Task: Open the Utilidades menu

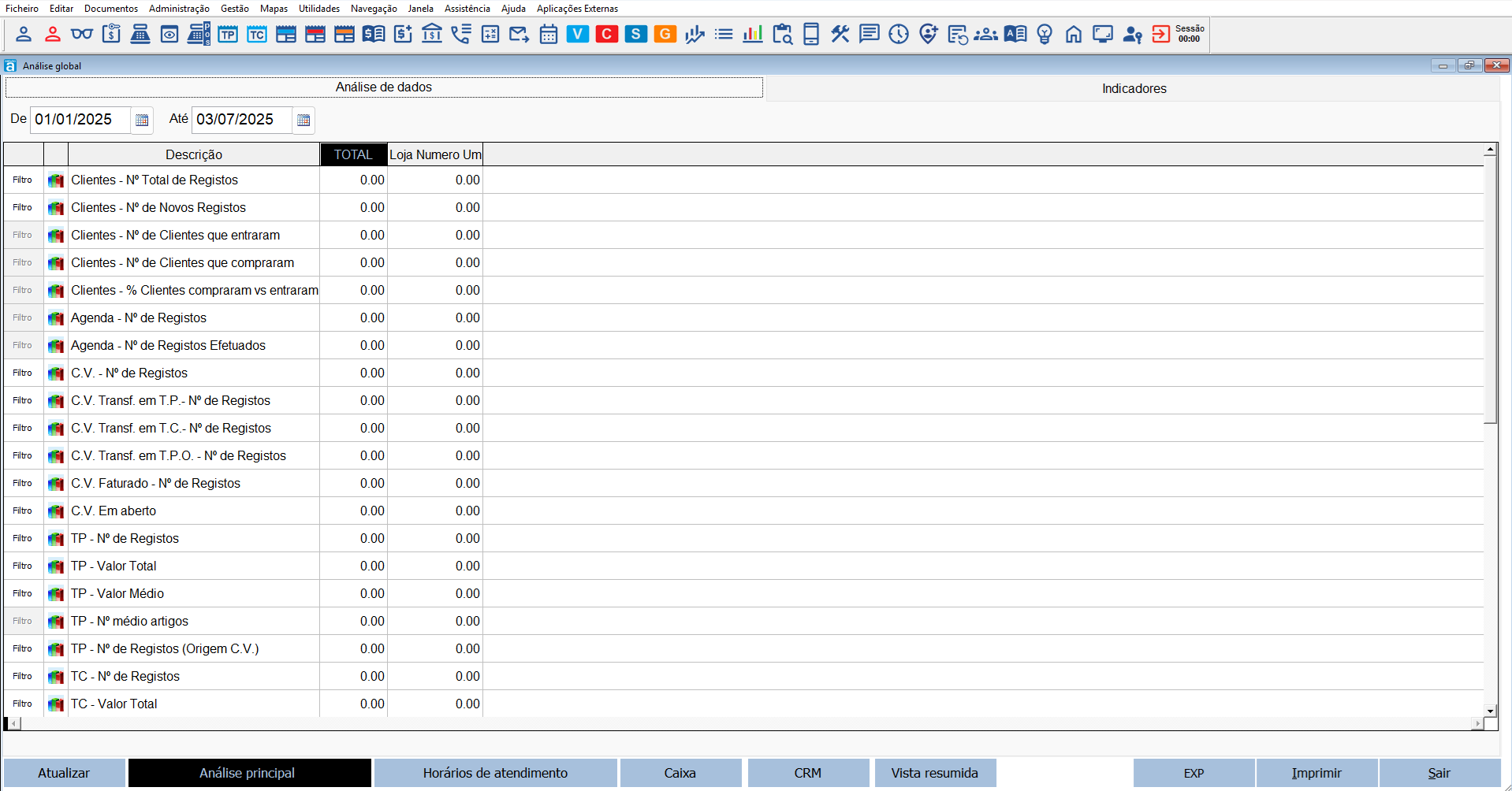Action: coord(318,9)
